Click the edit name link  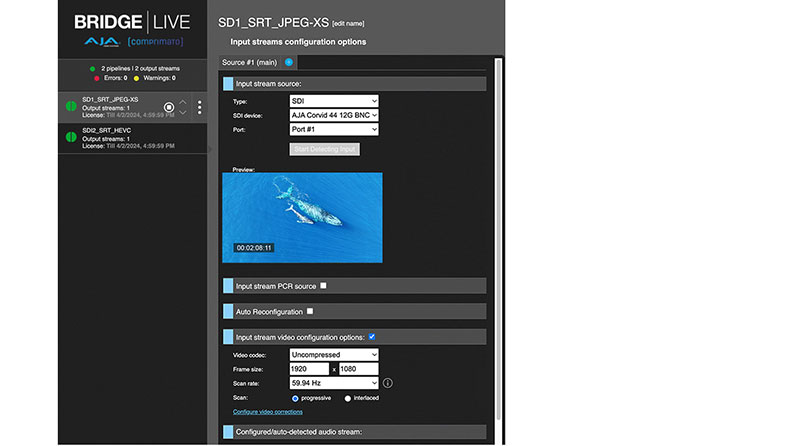point(367,22)
